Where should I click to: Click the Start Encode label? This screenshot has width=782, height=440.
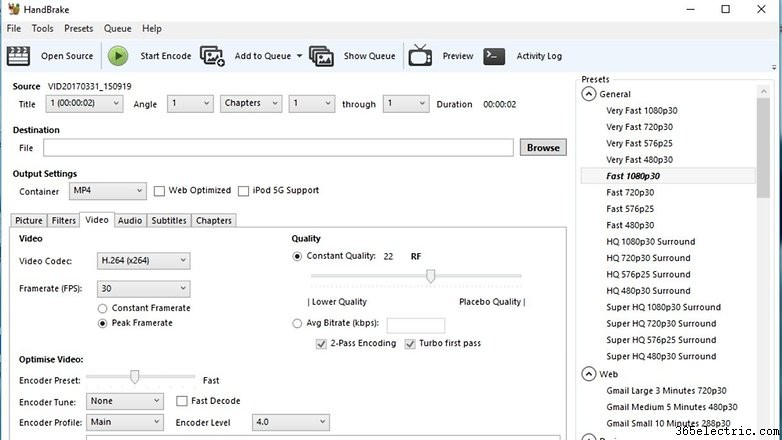(166, 56)
